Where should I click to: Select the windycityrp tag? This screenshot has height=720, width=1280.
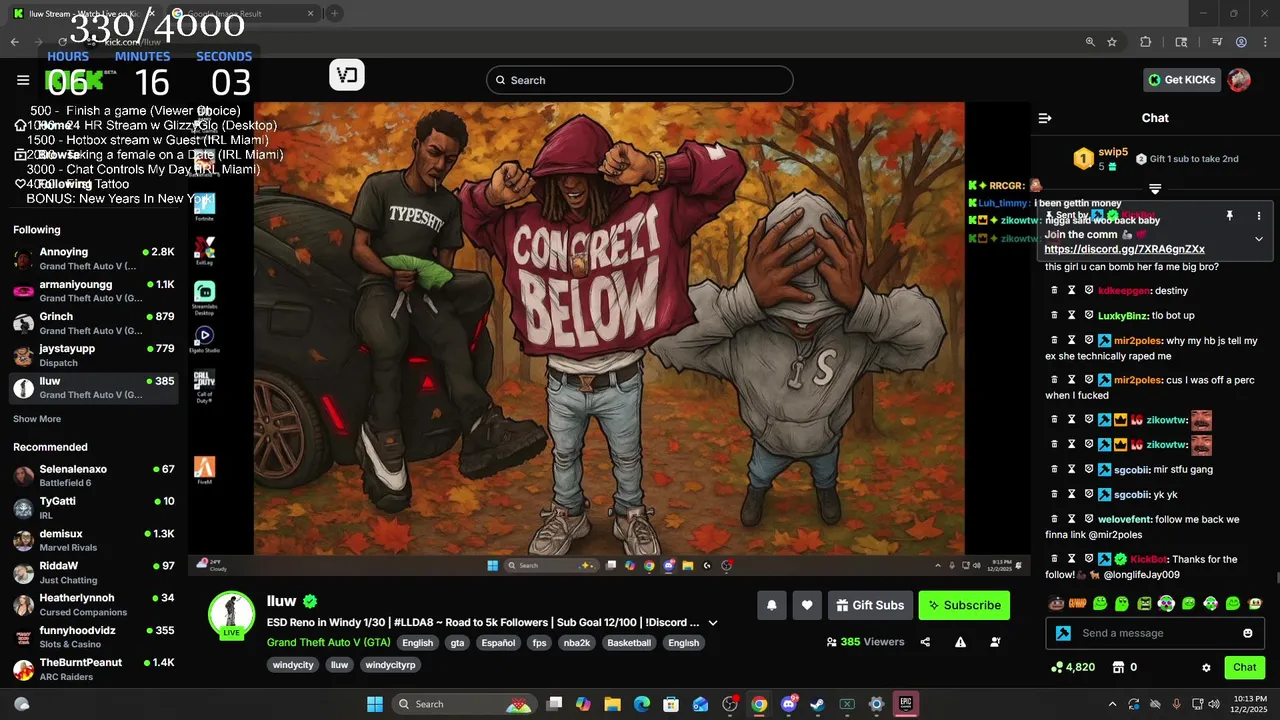[390, 665]
